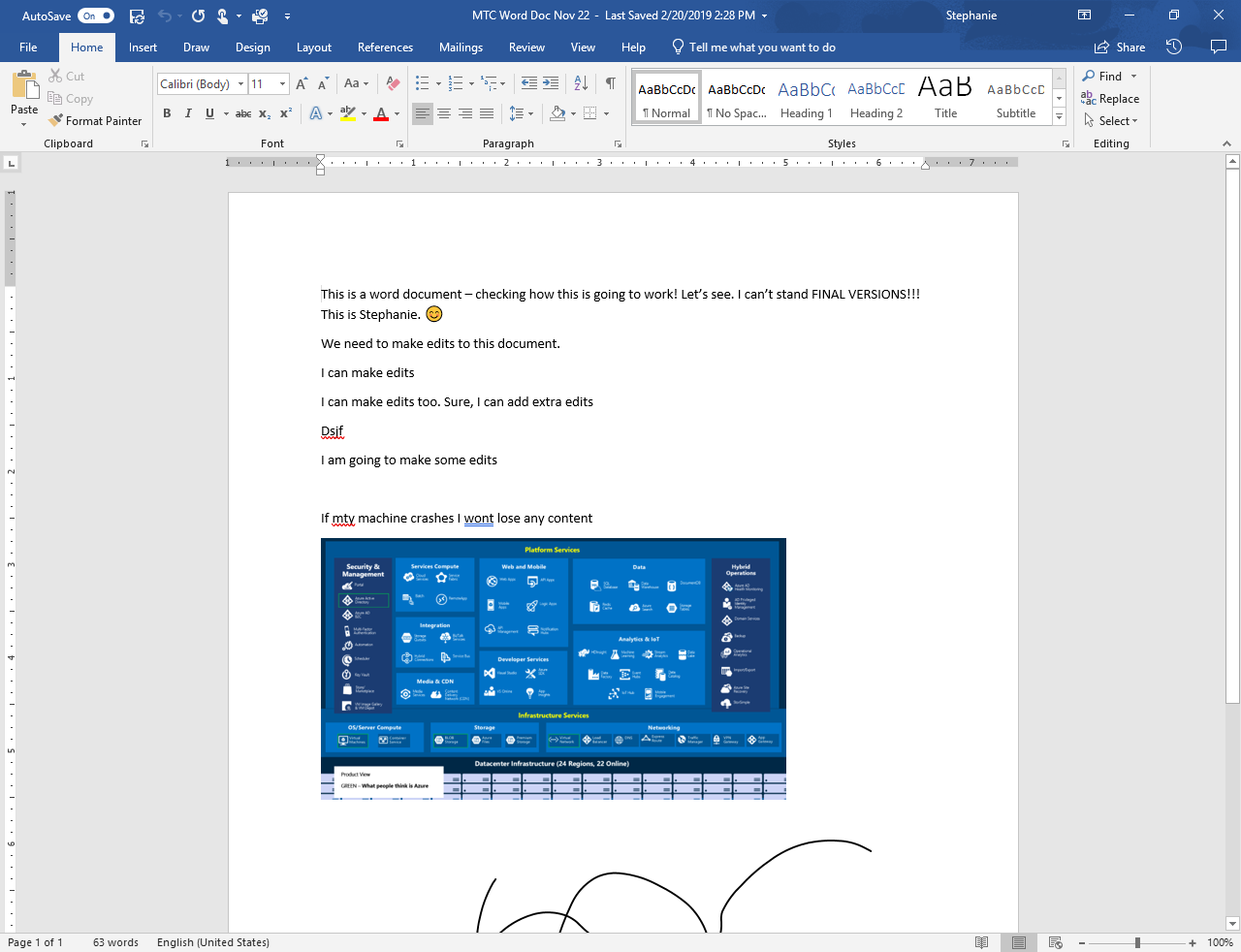Screen dimensions: 1241x952
Task: Toggle AutoSave off
Action: (95, 16)
